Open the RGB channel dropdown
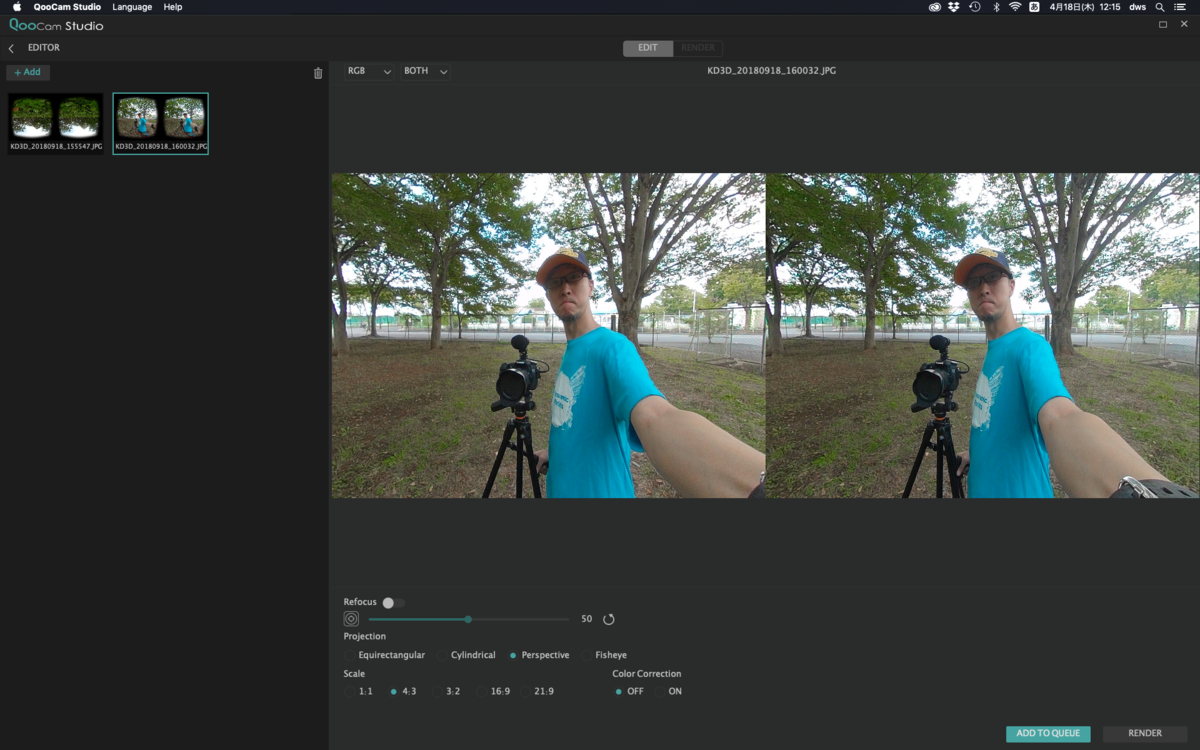The image size is (1200, 750). tap(368, 72)
